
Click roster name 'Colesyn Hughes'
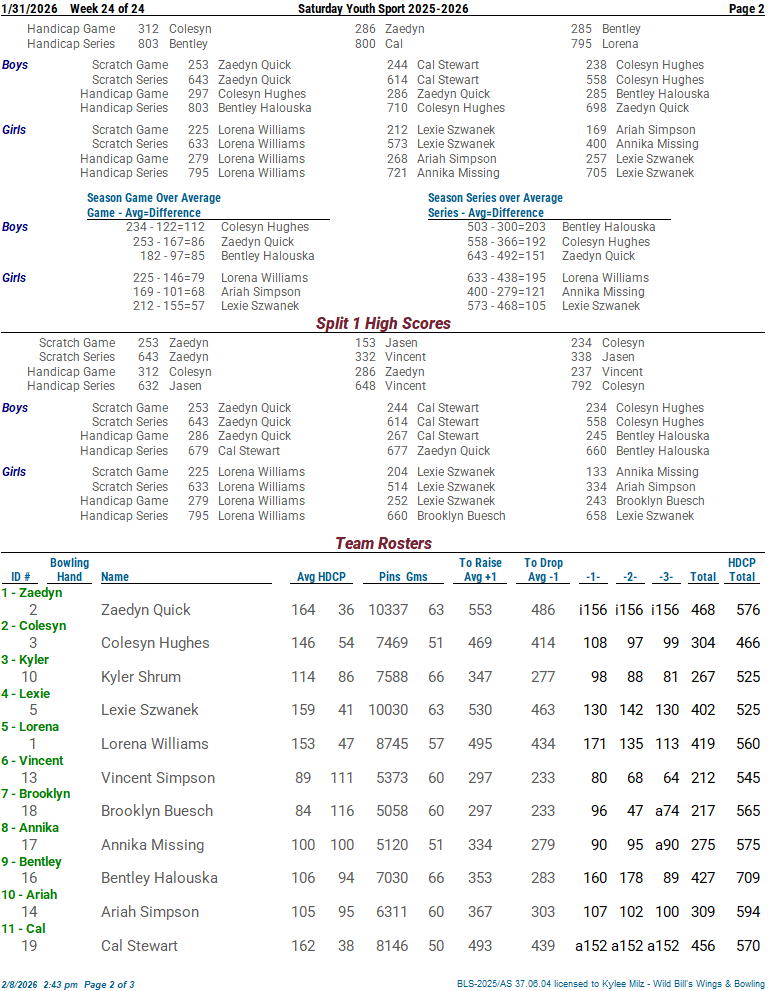(155, 643)
